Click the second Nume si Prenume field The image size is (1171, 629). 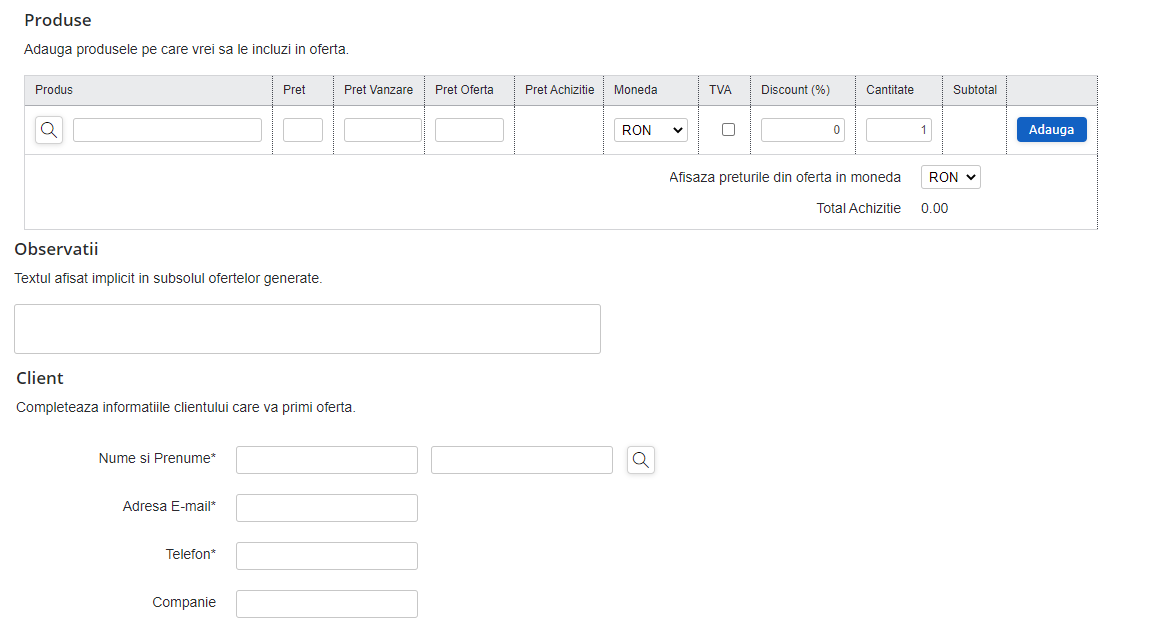(521, 460)
